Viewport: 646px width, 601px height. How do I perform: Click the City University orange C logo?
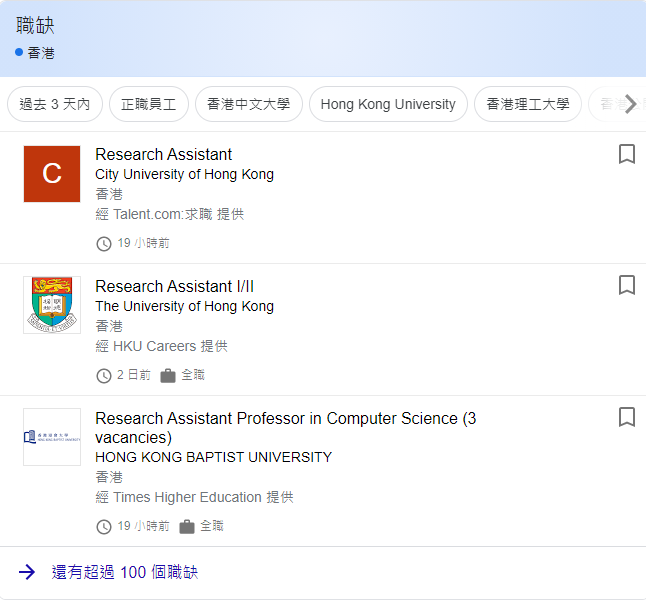pyautogui.click(x=52, y=174)
